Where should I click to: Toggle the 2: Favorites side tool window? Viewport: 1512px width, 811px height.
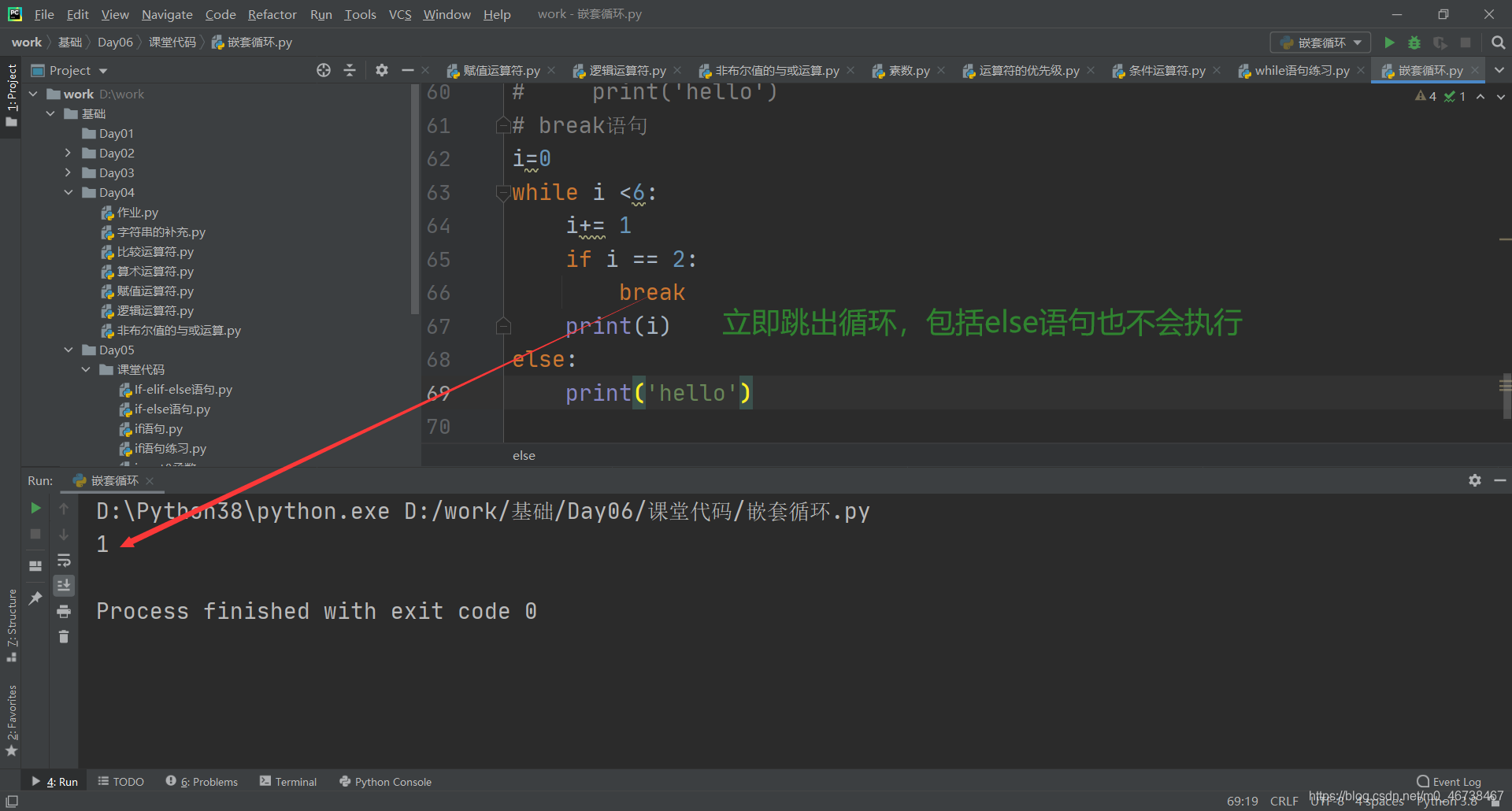click(11, 720)
